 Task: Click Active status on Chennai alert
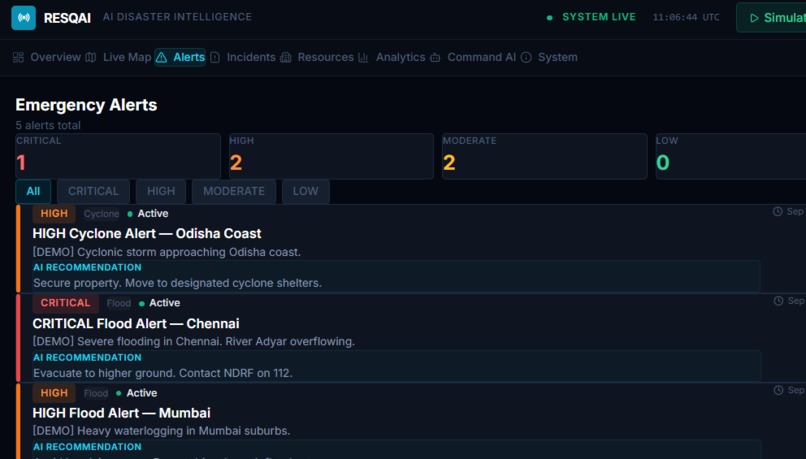(159, 303)
